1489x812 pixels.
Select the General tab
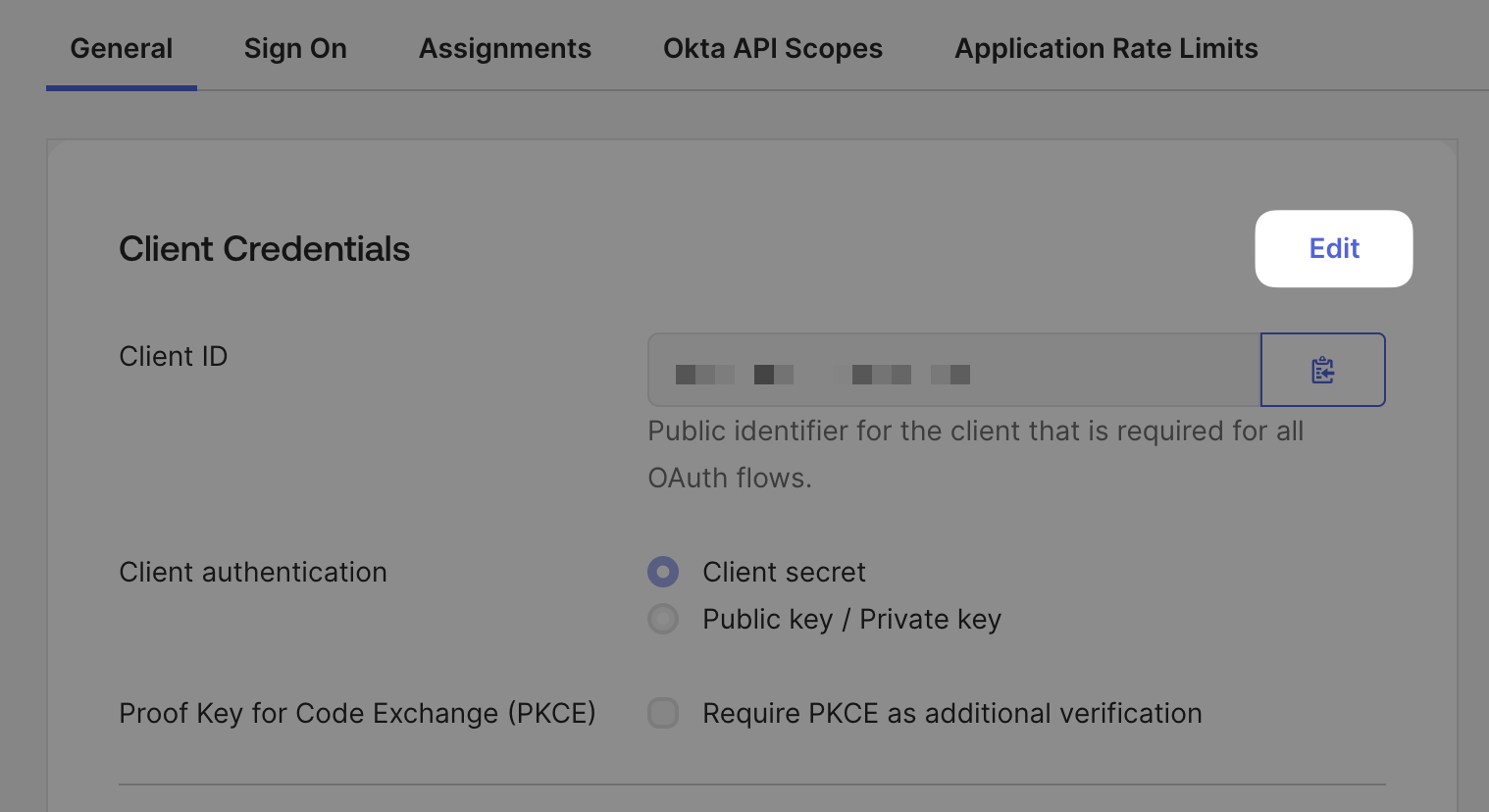point(121,47)
